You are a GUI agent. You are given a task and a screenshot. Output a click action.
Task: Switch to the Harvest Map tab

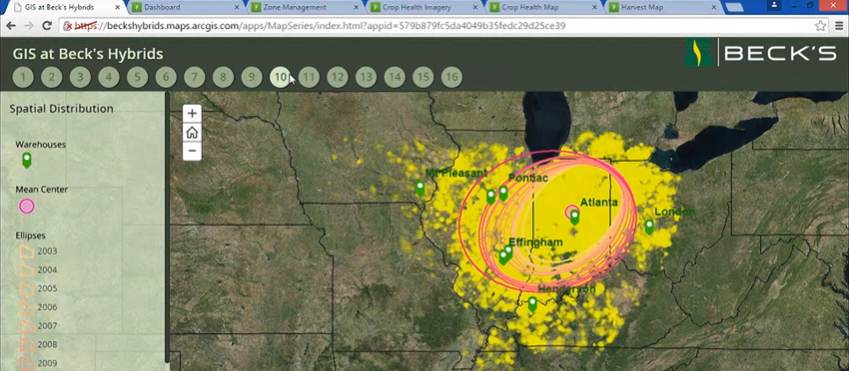(661, 8)
